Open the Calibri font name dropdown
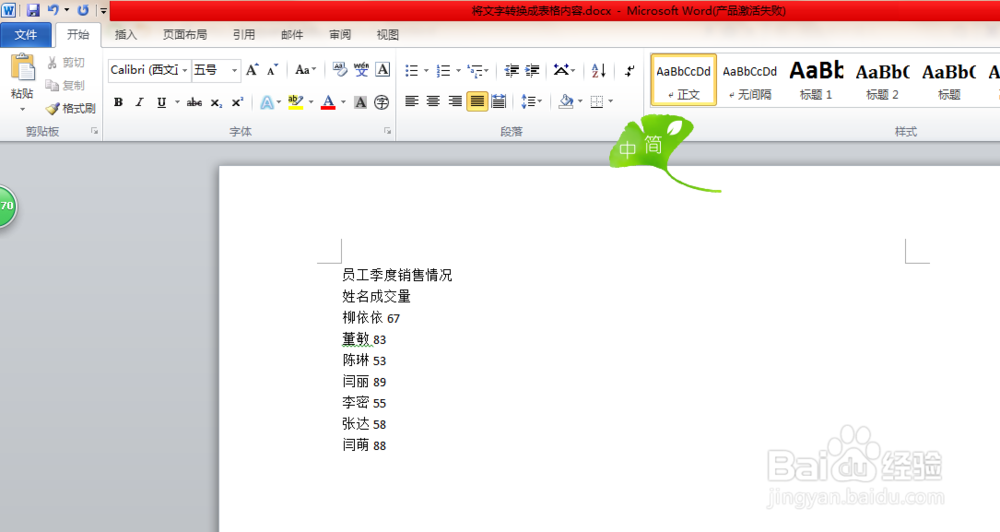The width and height of the screenshot is (1000, 532). [185, 70]
